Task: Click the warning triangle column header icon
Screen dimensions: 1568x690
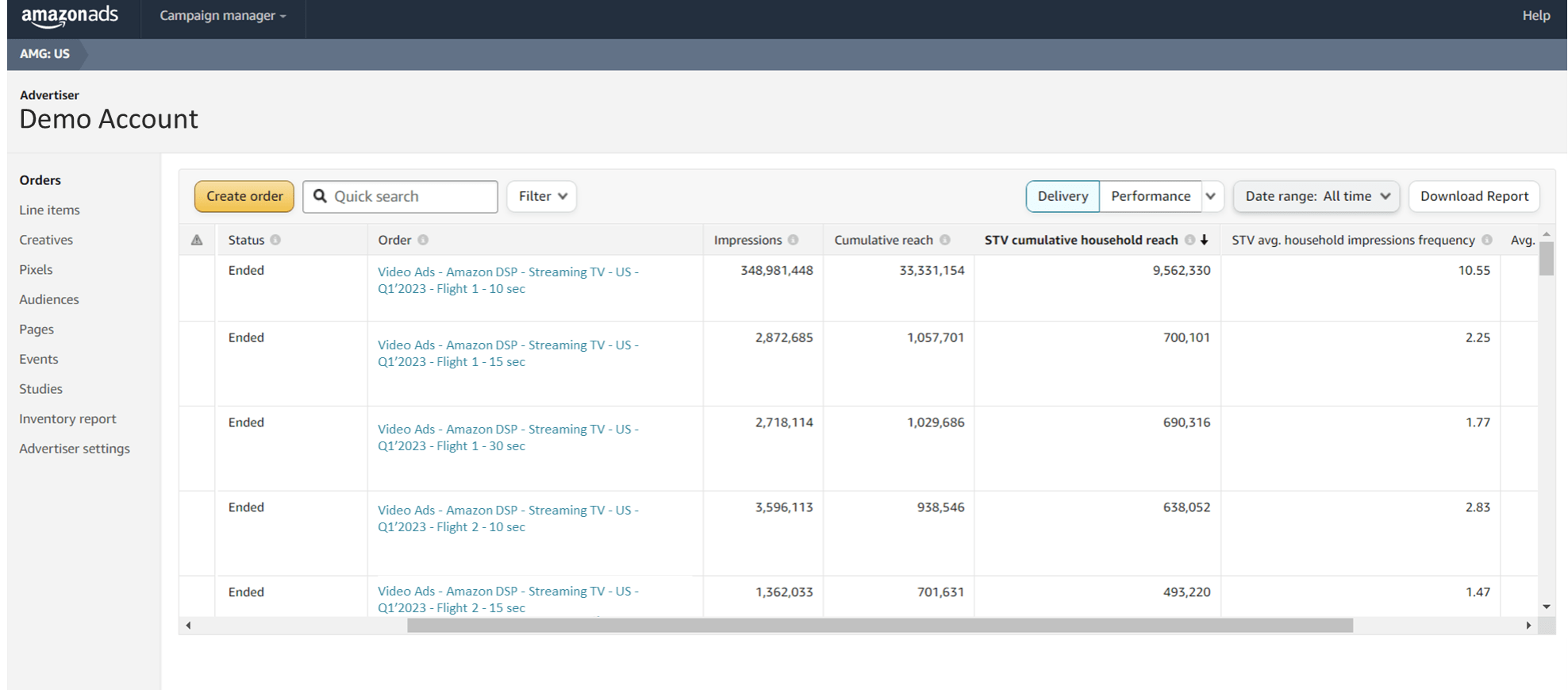Action: tap(197, 240)
